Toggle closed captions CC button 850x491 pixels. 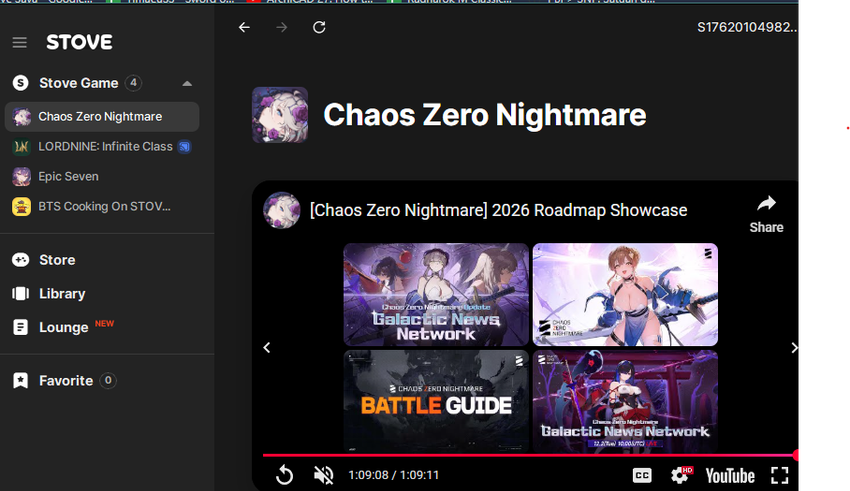pyautogui.click(x=642, y=475)
